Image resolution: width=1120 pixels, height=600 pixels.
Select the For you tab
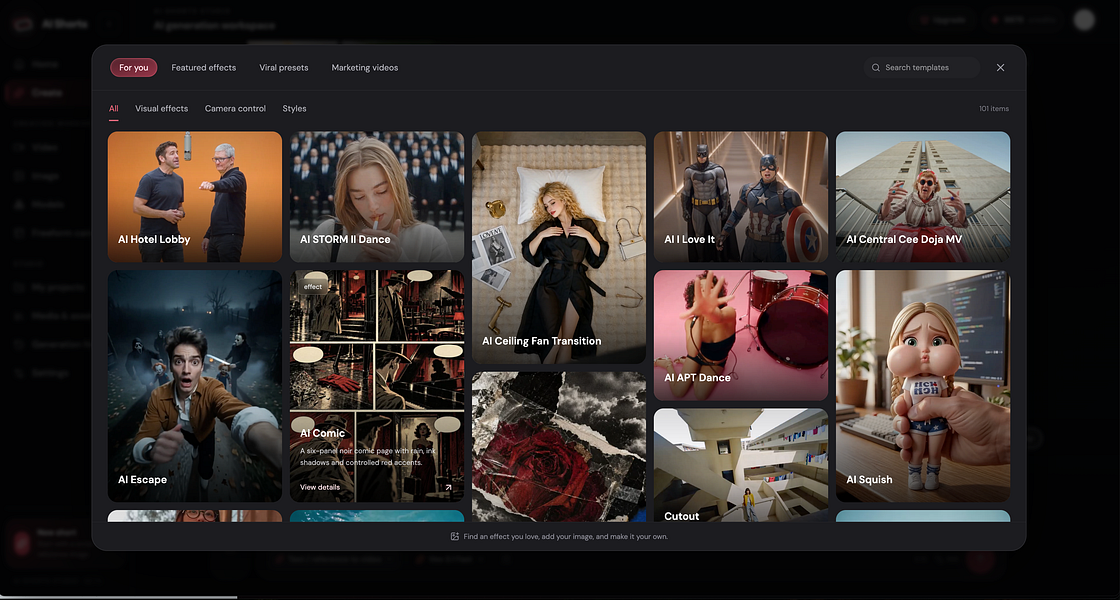pyautogui.click(x=134, y=68)
